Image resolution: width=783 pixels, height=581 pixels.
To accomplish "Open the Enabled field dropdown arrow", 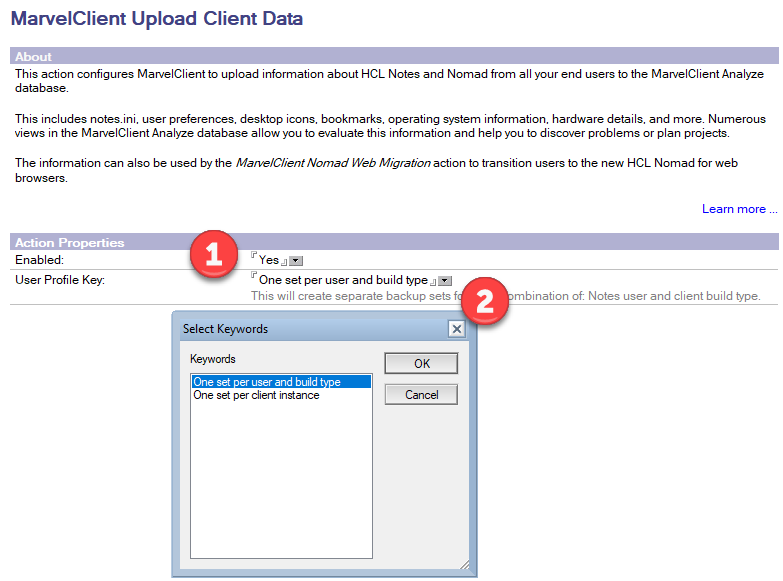I will pos(296,260).
